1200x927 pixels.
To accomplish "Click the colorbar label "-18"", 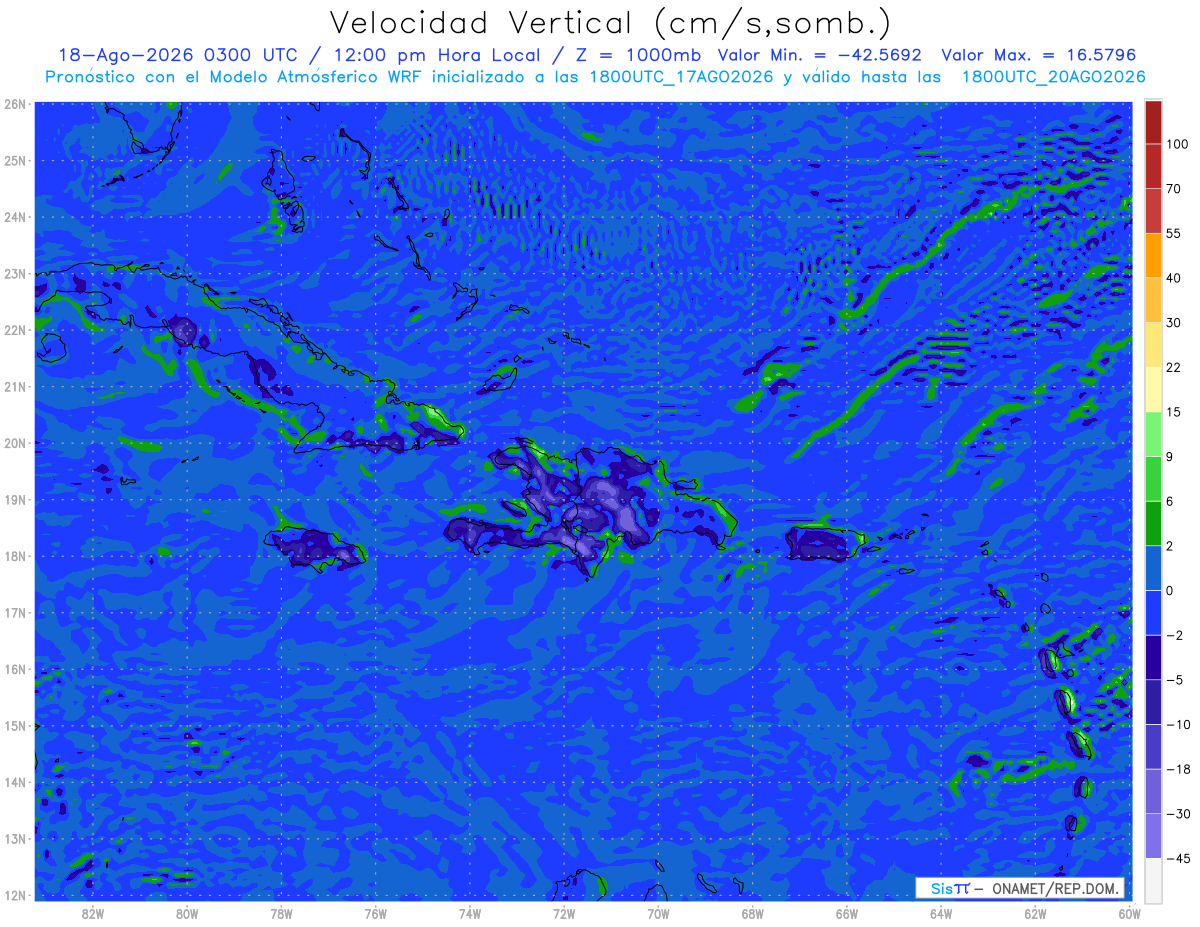I will pyautogui.click(x=1177, y=768).
